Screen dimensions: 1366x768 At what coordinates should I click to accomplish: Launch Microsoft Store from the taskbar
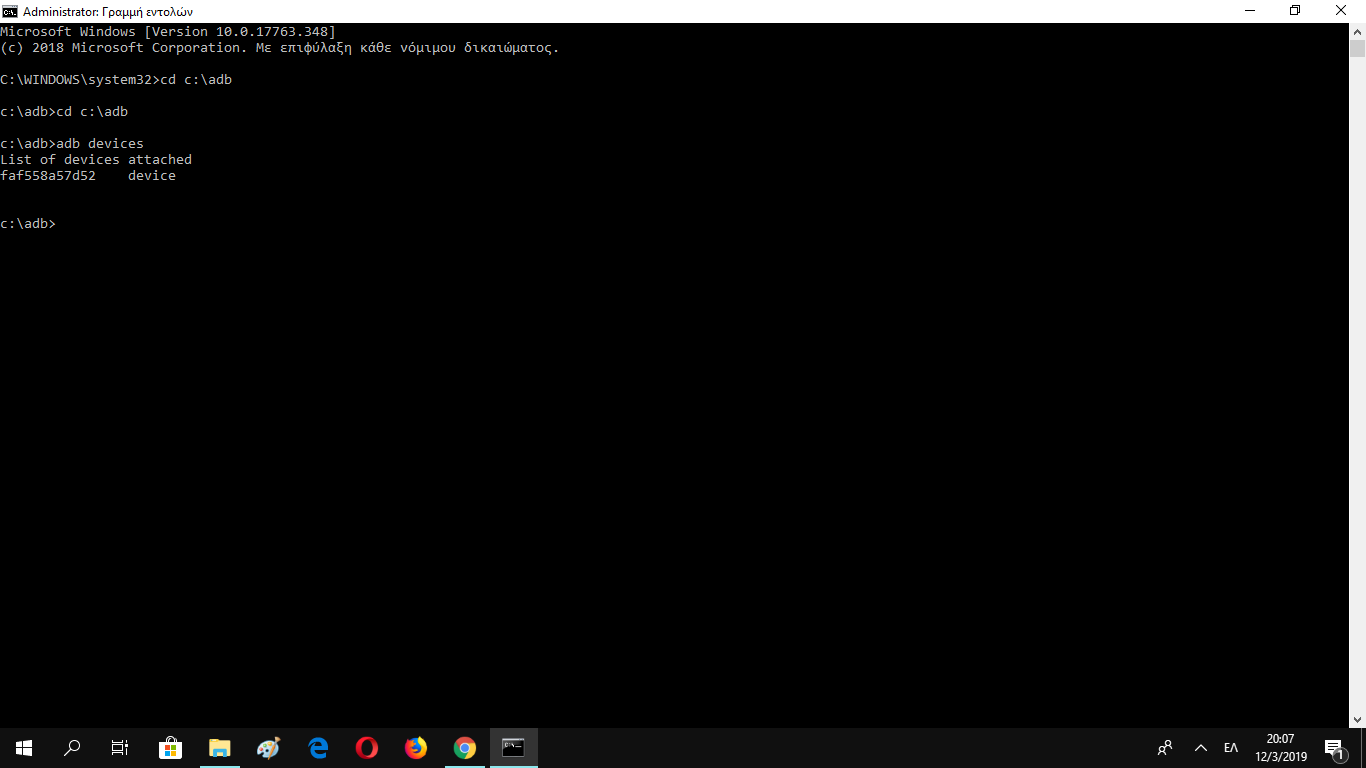pyautogui.click(x=170, y=747)
